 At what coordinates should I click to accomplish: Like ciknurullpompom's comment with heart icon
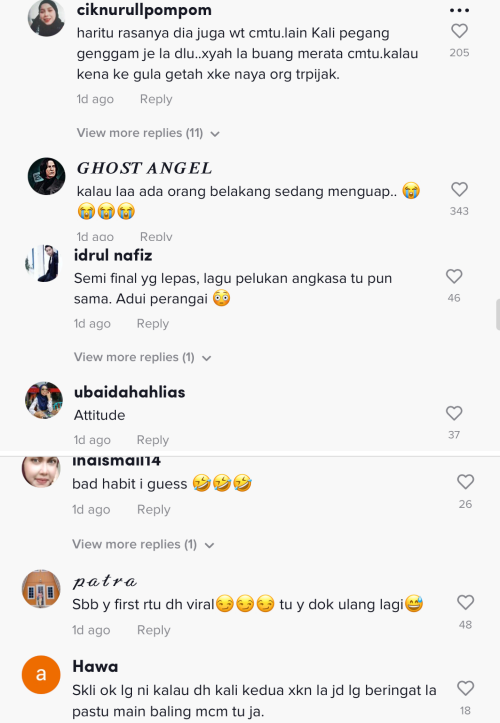459,31
